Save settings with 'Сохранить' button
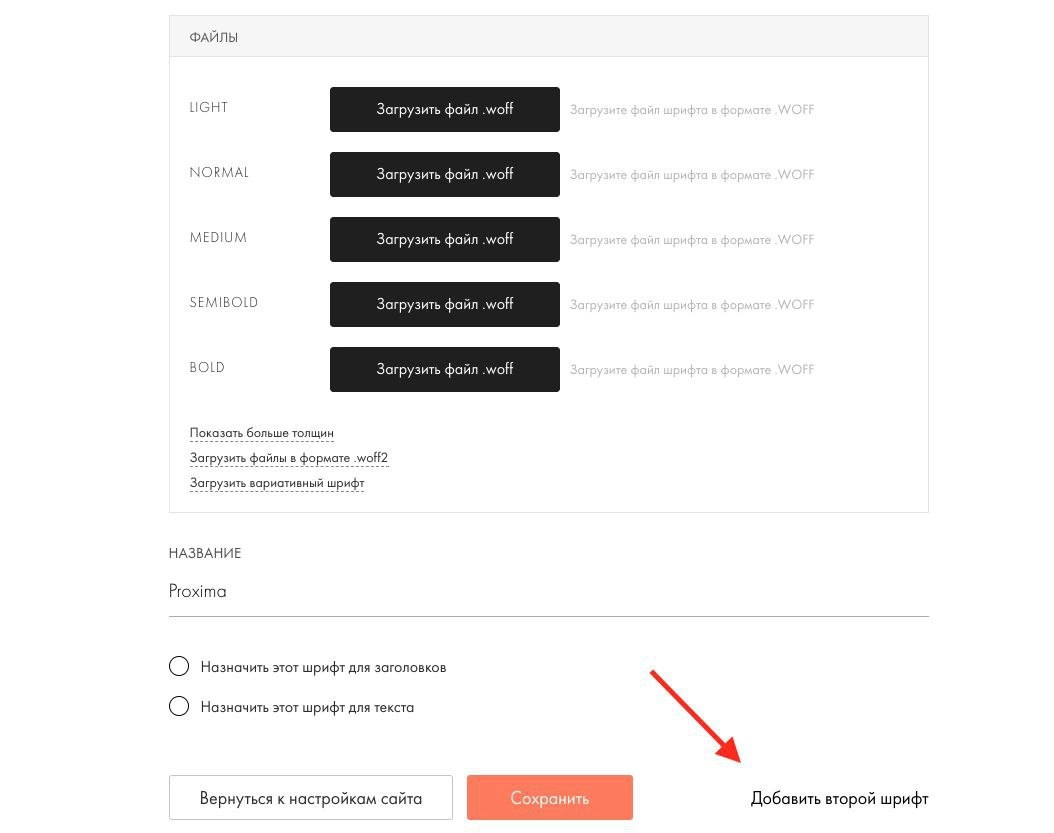Screen dimensions: 1054x833 [550, 798]
